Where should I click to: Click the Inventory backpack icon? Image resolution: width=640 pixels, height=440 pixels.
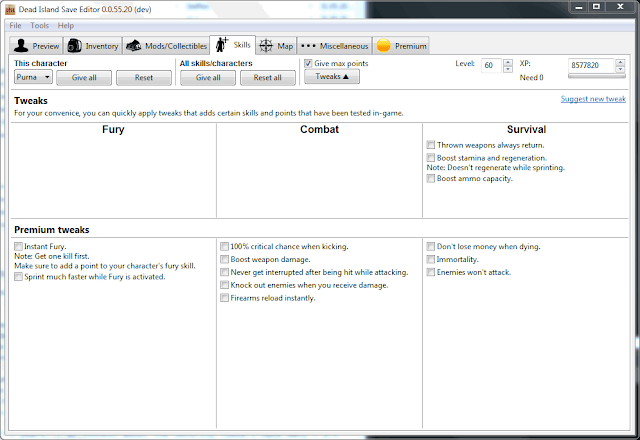(76, 46)
